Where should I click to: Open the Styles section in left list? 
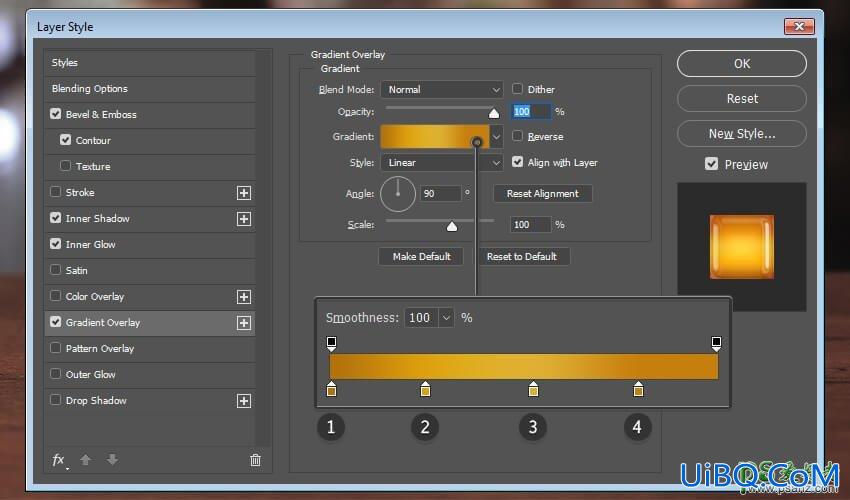pos(150,63)
